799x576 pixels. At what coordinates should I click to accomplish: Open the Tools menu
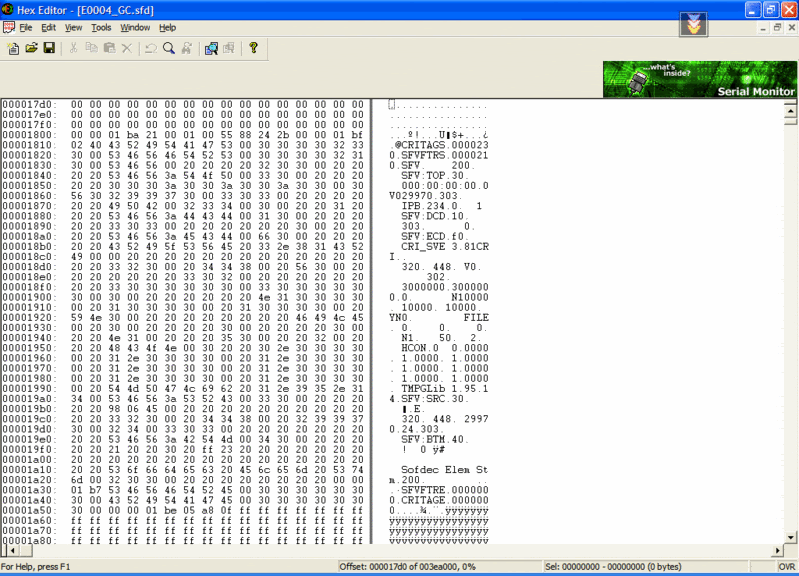[x=101, y=27]
